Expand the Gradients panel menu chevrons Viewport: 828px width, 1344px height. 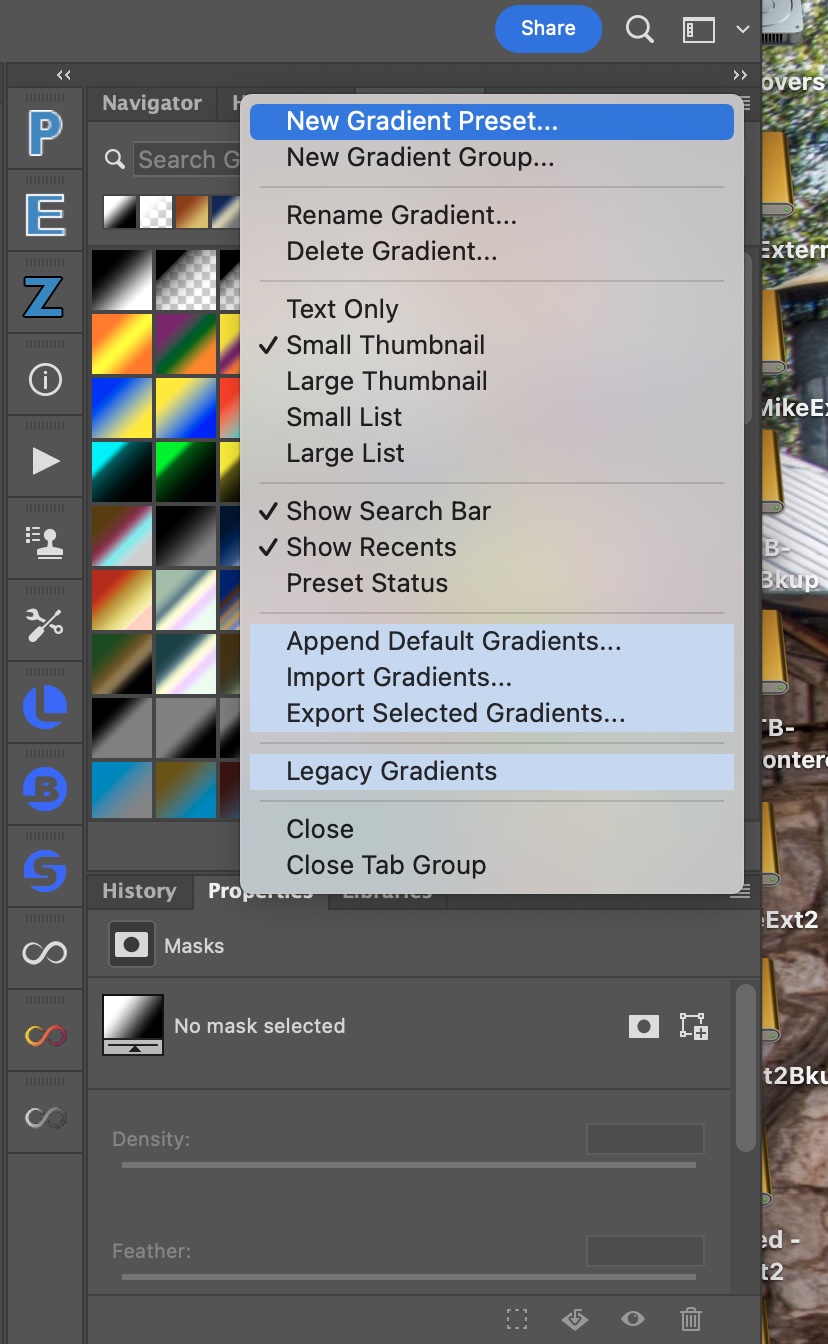[x=739, y=74]
